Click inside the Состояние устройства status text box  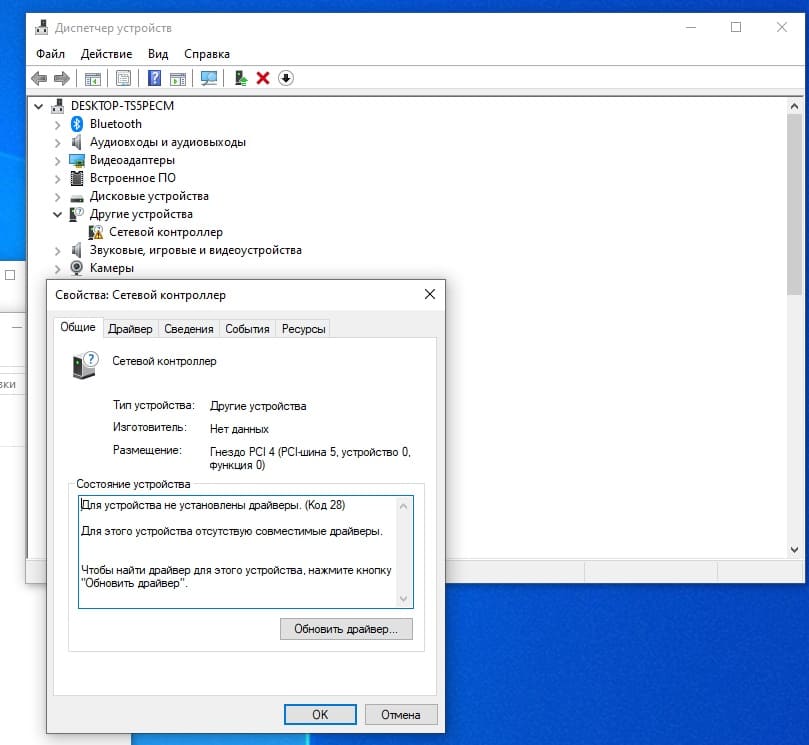click(246, 552)
